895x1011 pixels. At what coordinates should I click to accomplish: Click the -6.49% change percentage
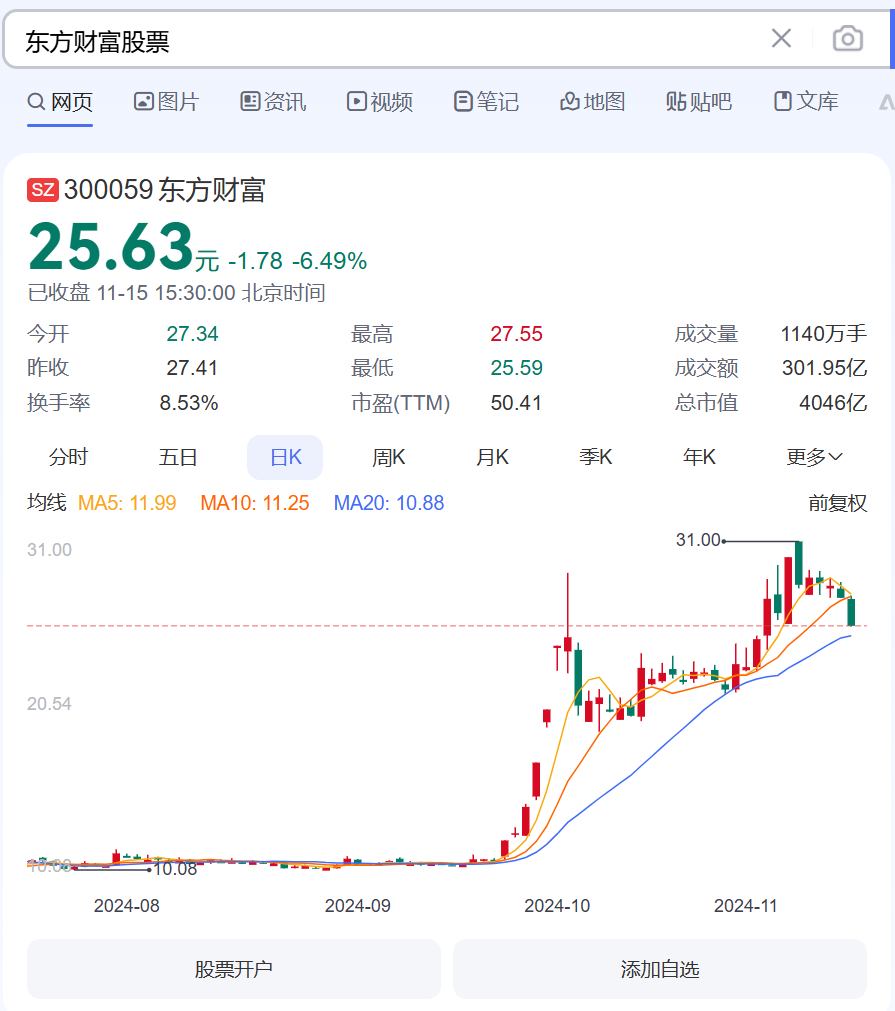tap(329, 261)
